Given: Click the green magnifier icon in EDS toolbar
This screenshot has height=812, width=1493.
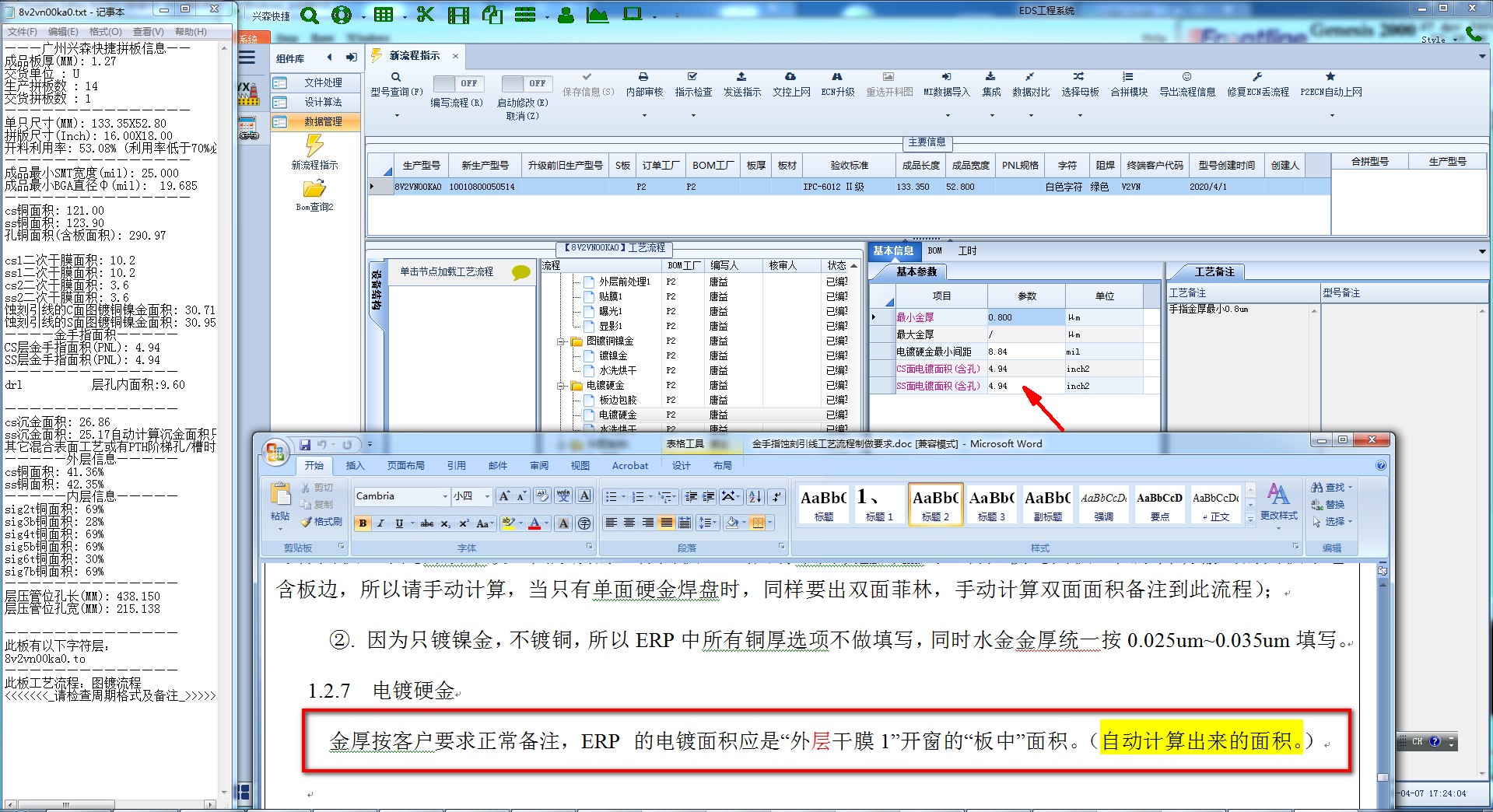Looking at the screenshot, I should point(309,16).
